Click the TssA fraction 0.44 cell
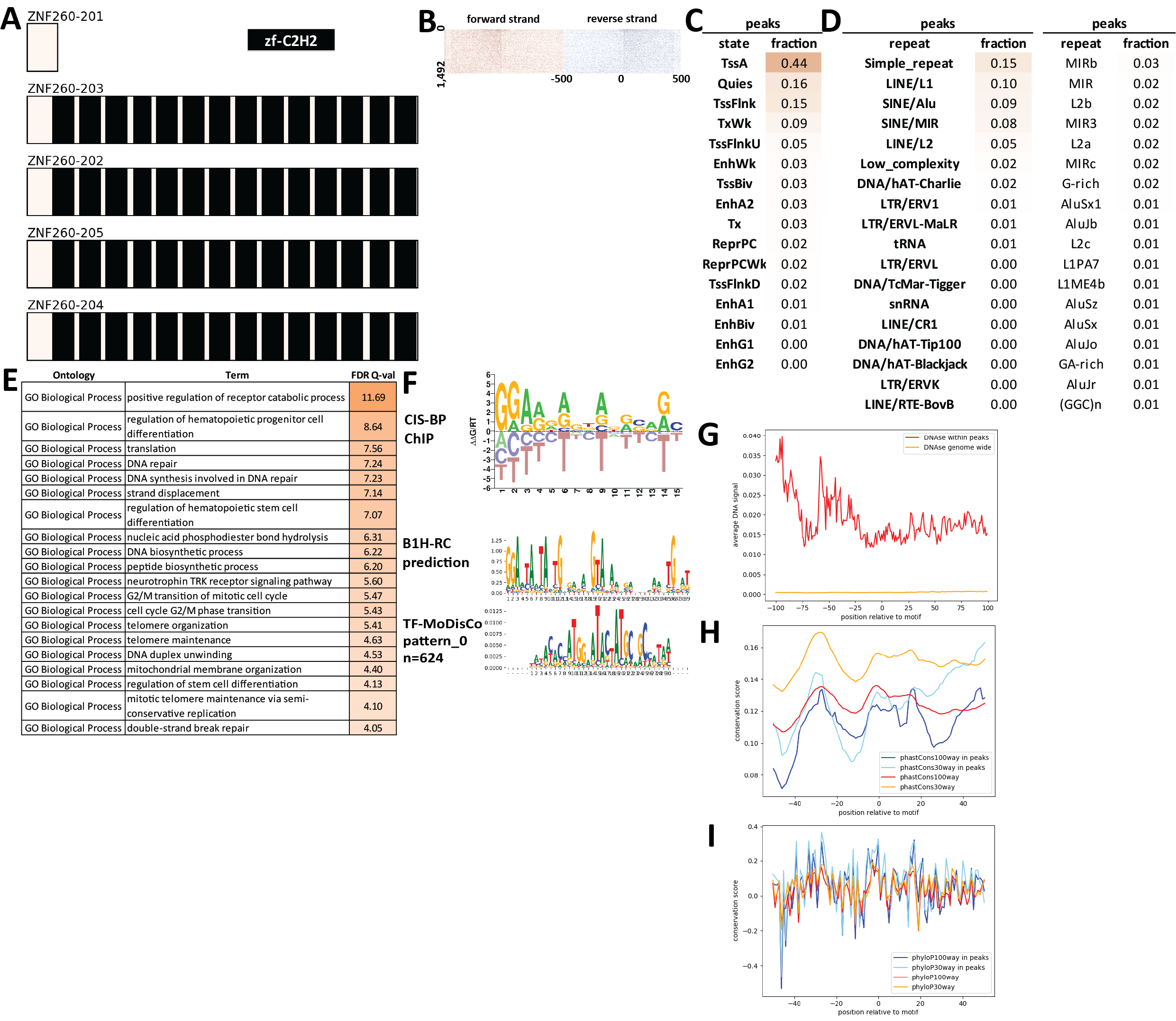The image size is (1176, 1021). click(793, 63)
